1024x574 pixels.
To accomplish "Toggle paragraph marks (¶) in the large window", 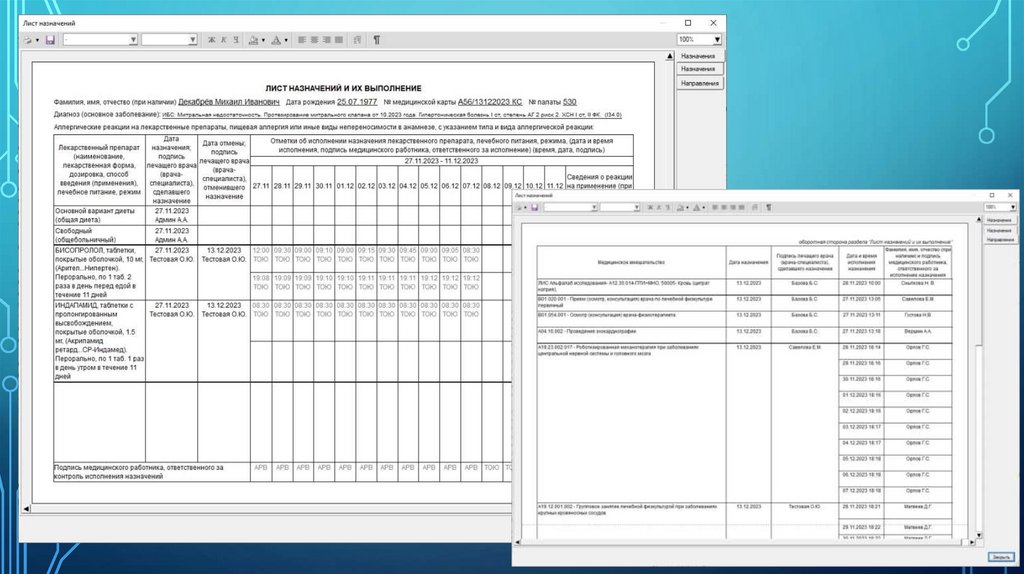I will pos(377,40).
